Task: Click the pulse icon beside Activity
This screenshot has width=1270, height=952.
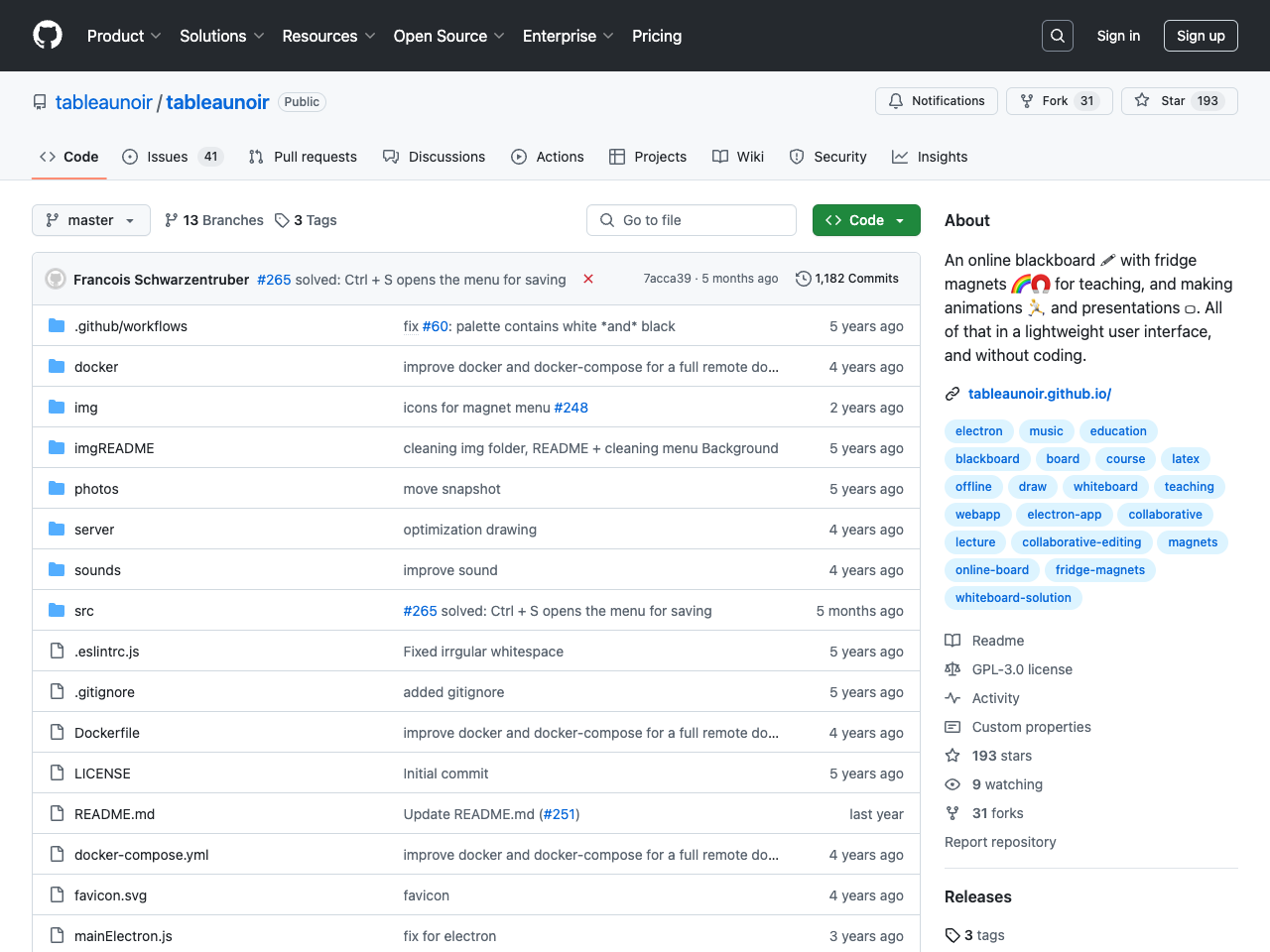Action: pos(952,698)
